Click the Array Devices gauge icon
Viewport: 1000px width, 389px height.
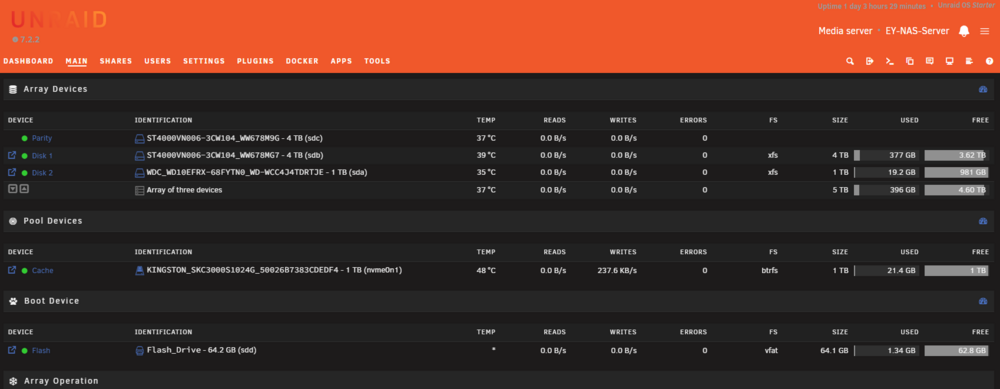(x=983, y=89)
